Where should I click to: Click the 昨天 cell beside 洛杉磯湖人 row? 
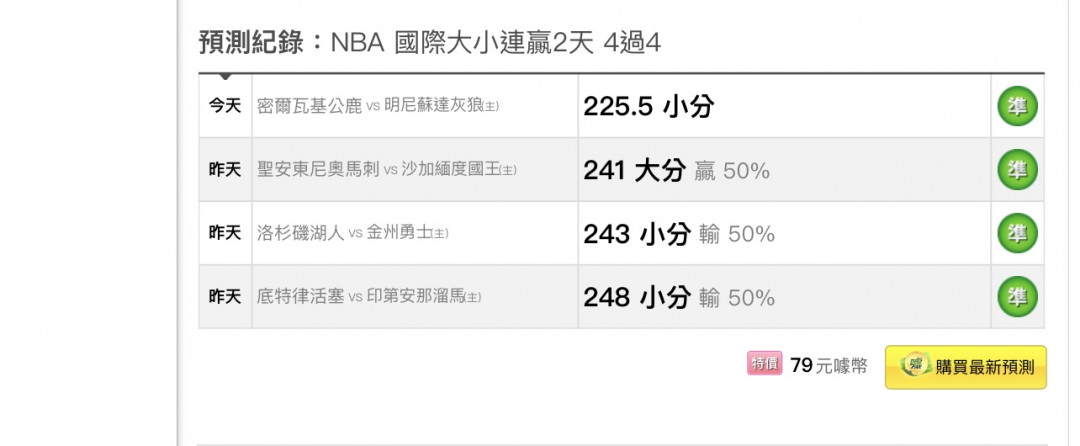[x=225, y=233]
